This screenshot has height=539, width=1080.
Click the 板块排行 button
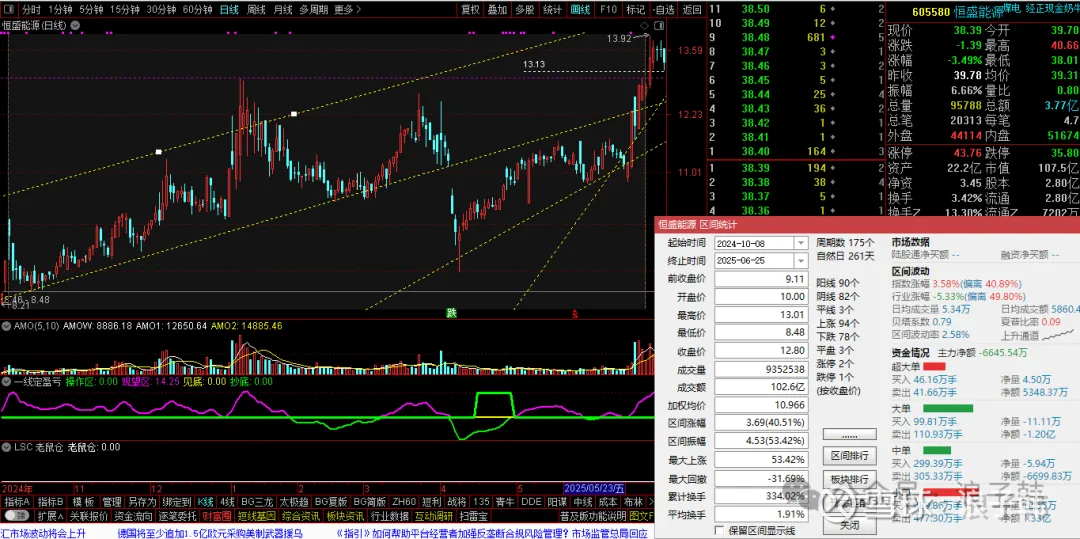tap(849, 479)
